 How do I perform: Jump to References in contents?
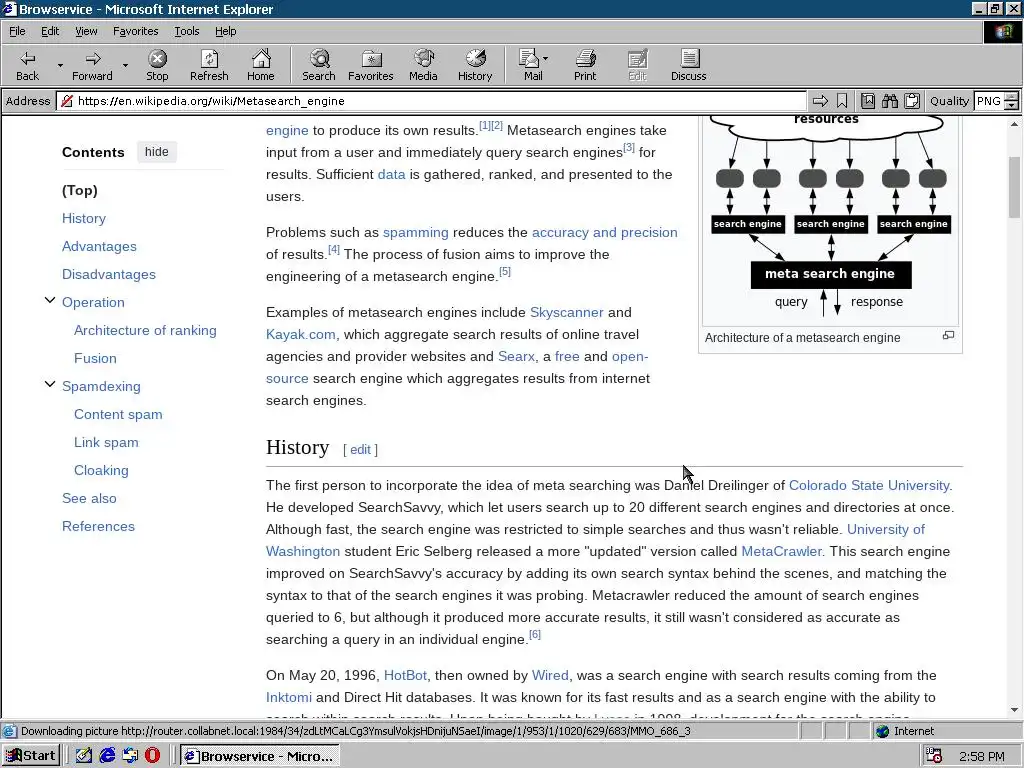98,526
